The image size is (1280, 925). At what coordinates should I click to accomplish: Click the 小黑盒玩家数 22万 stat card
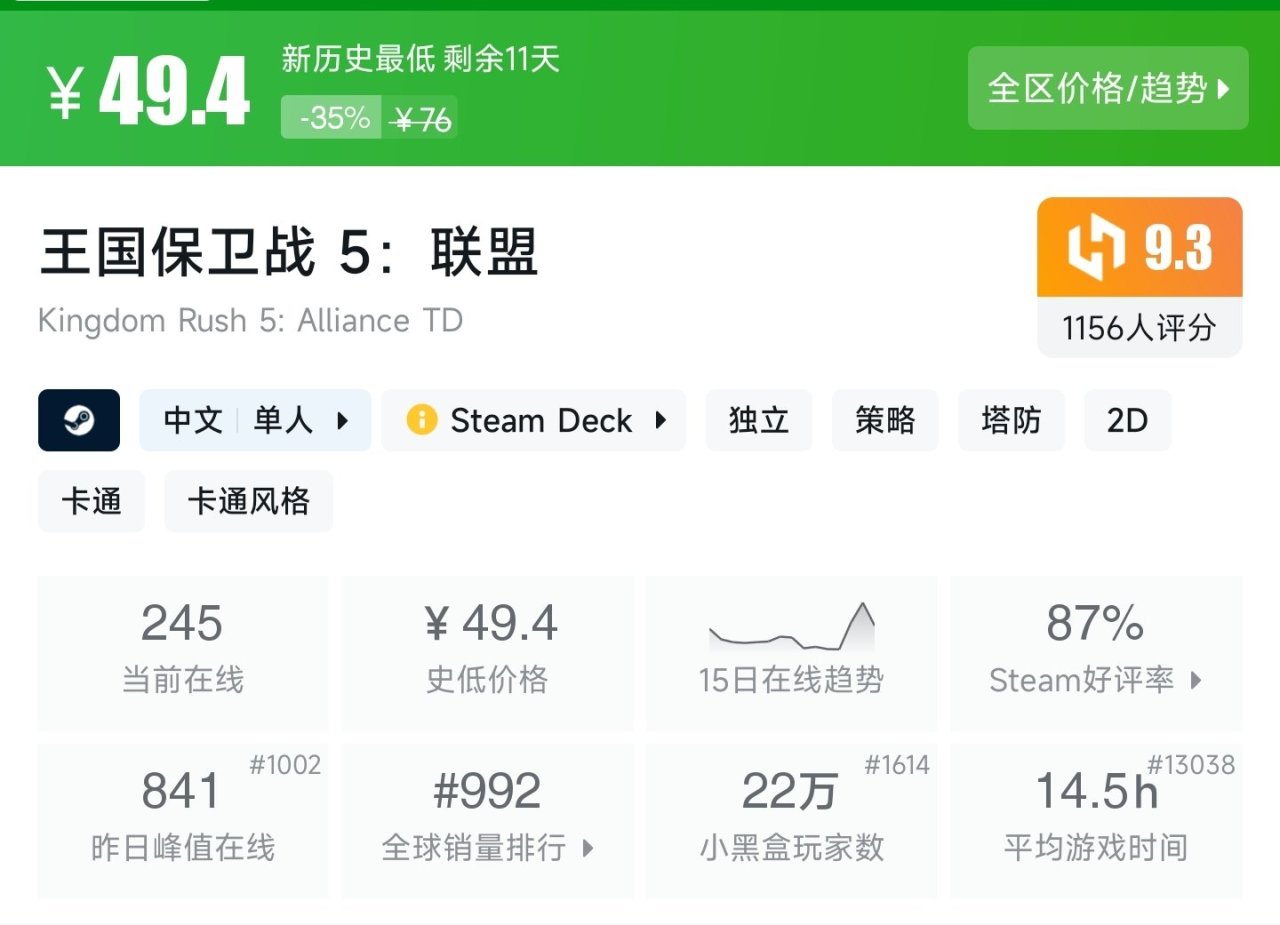(x=791, y=820)
